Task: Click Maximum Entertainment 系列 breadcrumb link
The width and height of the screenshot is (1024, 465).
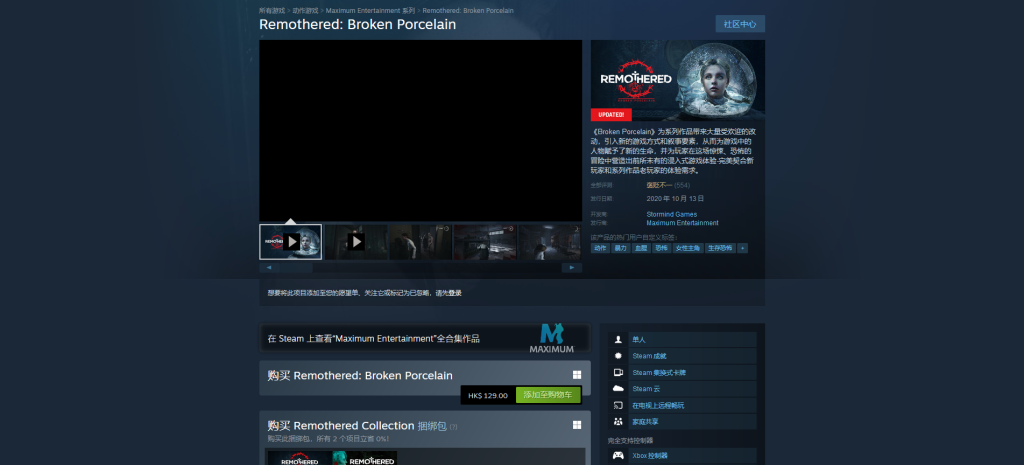Action: tap(370, 10)
